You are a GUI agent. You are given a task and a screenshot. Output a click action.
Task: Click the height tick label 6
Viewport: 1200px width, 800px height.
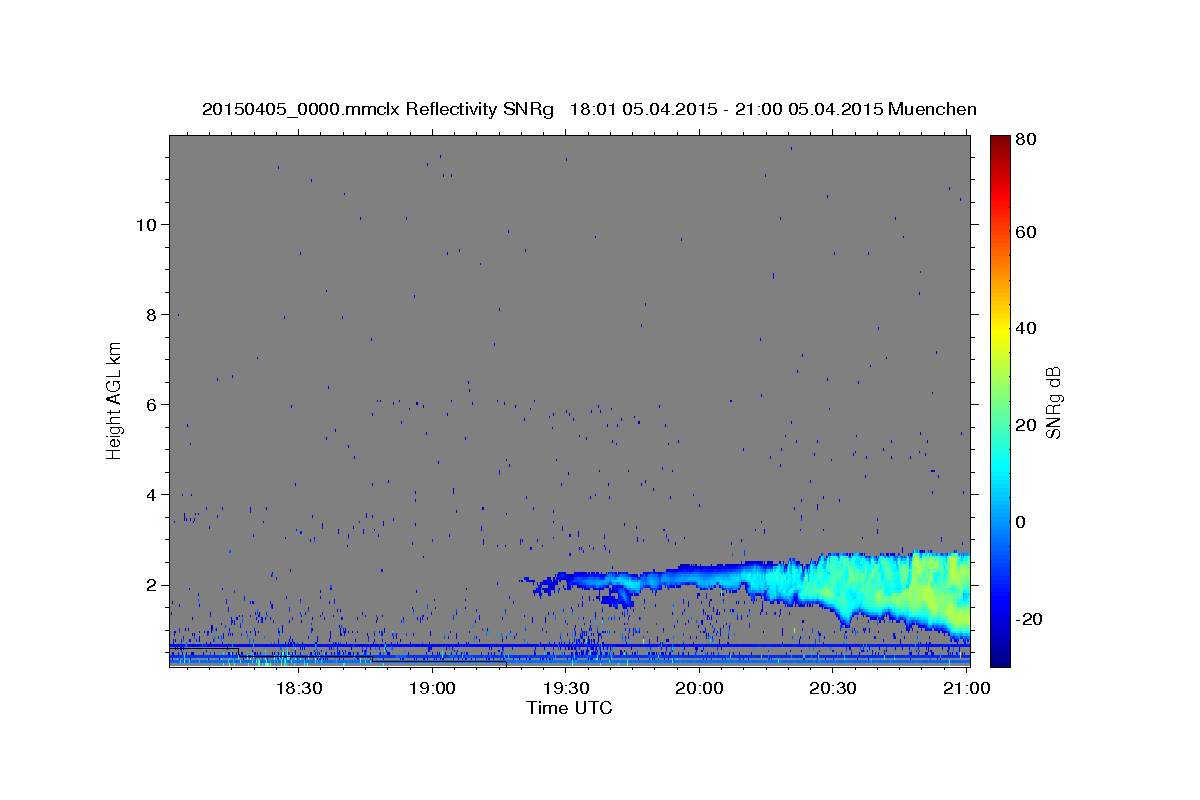point(153,404)
